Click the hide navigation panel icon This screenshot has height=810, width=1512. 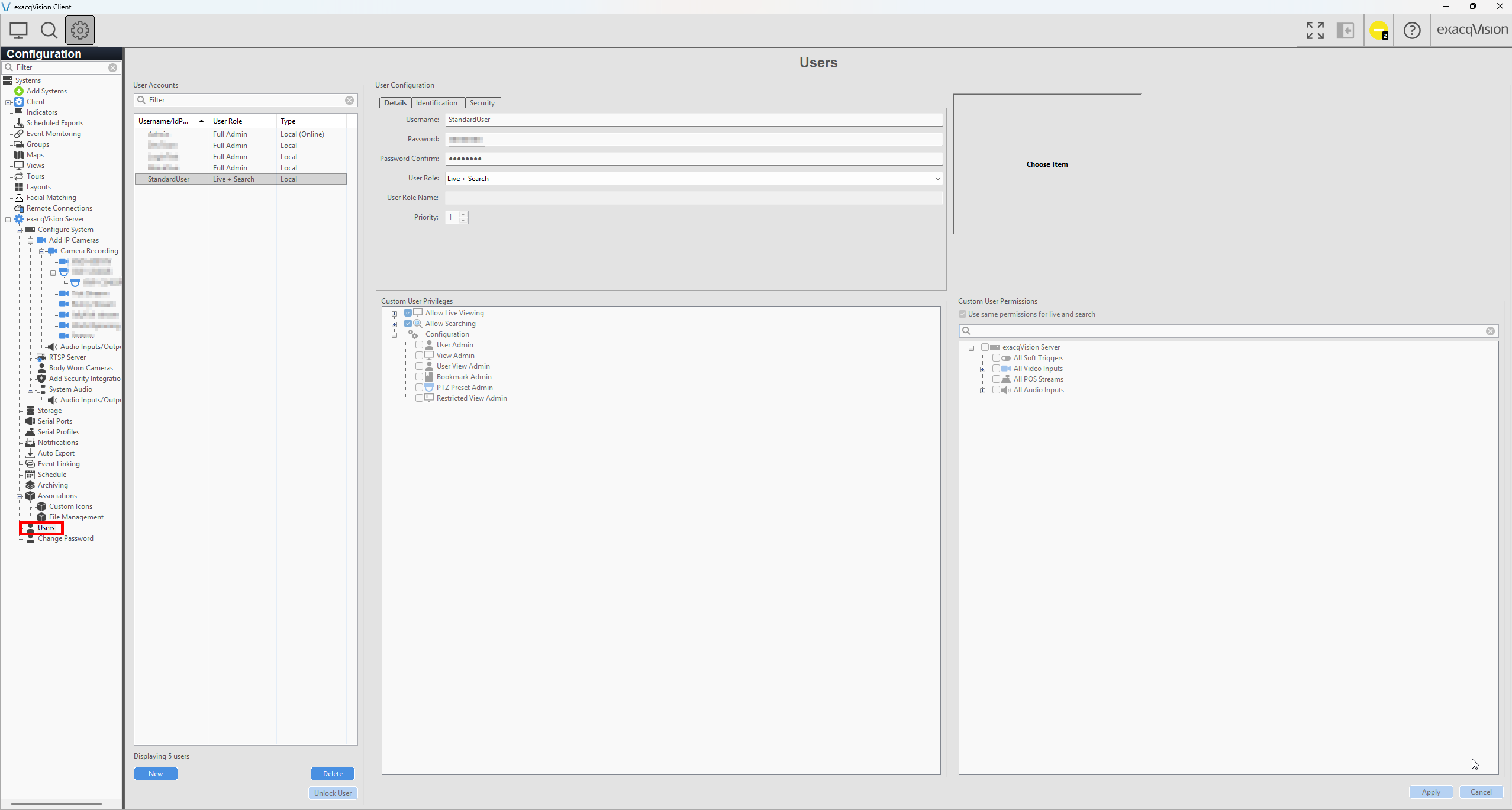tap(1345, 30)
